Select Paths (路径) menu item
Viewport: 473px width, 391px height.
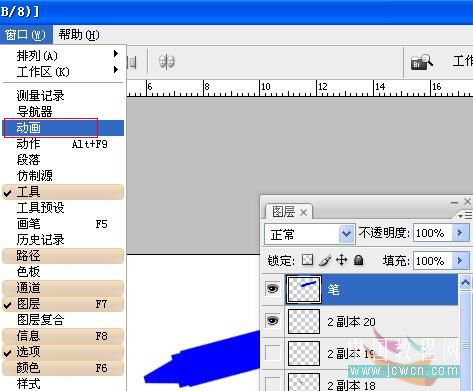point(63,256)
